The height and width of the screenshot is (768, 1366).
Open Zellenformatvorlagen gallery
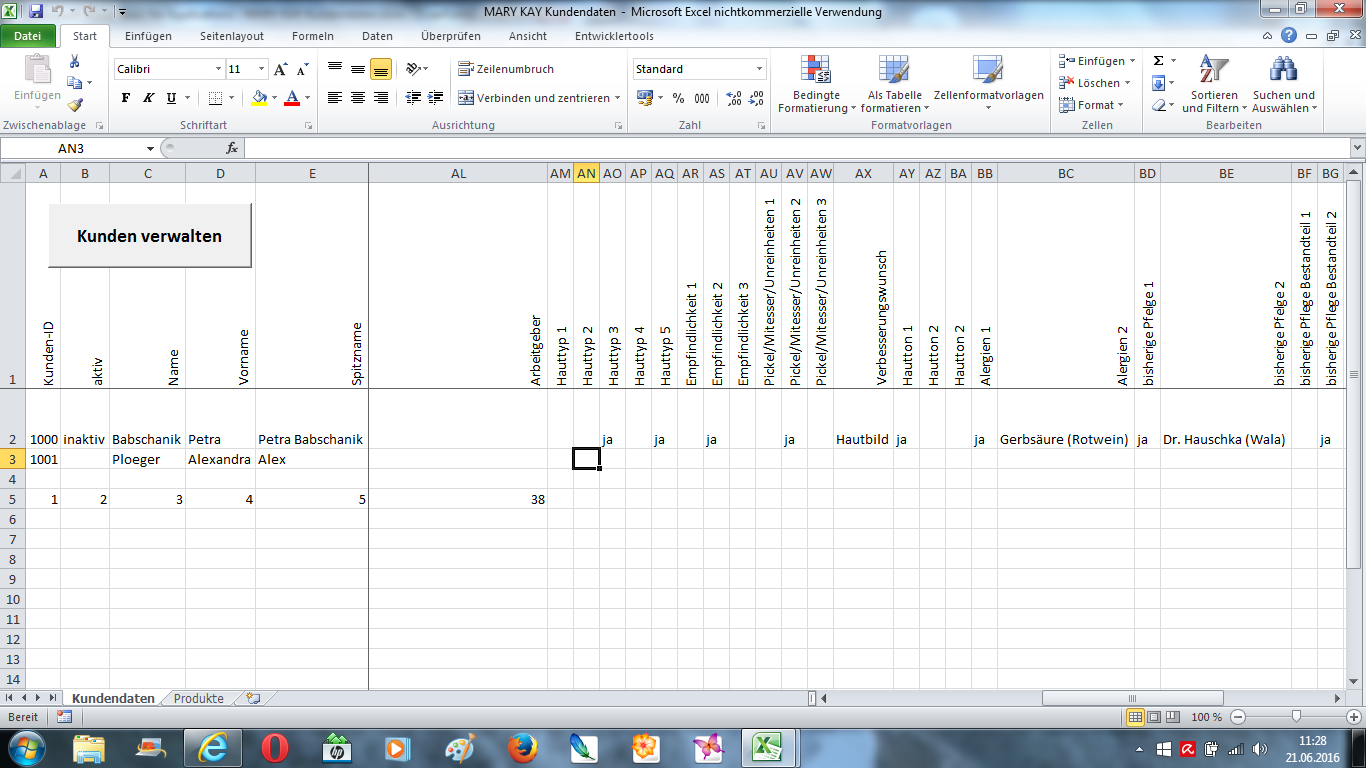(x=988, y=84)
